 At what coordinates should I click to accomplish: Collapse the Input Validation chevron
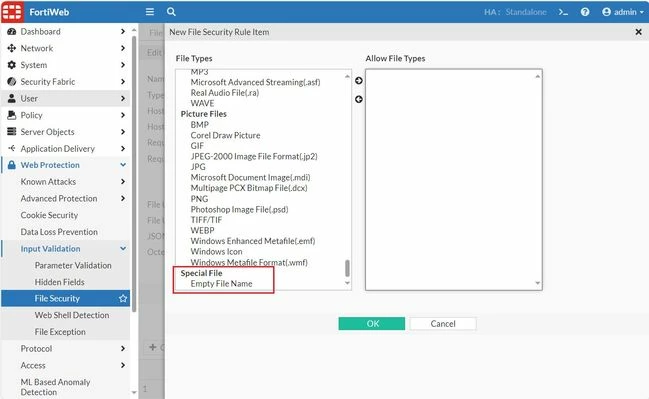123,248
